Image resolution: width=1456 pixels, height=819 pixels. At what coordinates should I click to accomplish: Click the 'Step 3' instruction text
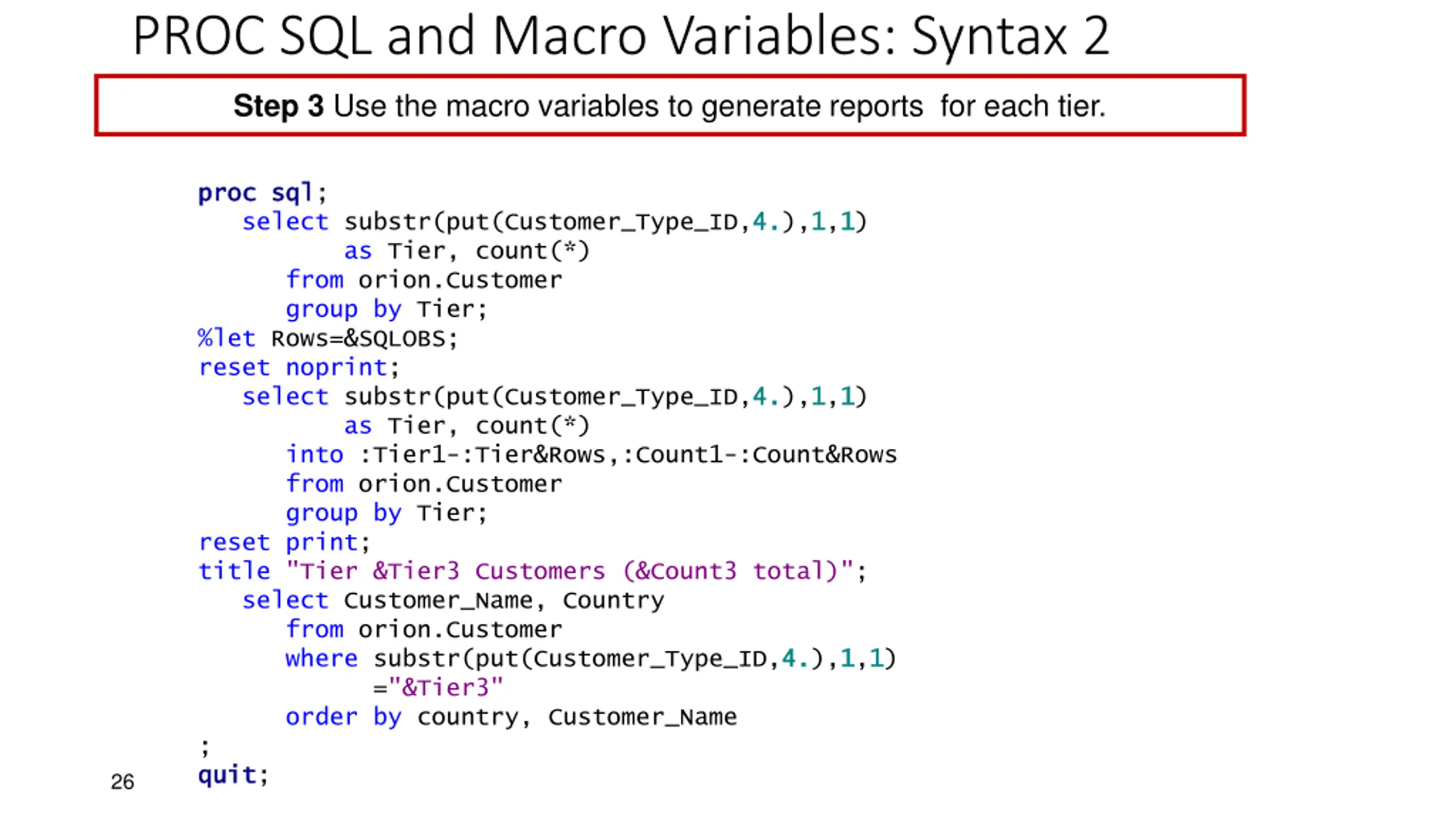click(669, 106)
